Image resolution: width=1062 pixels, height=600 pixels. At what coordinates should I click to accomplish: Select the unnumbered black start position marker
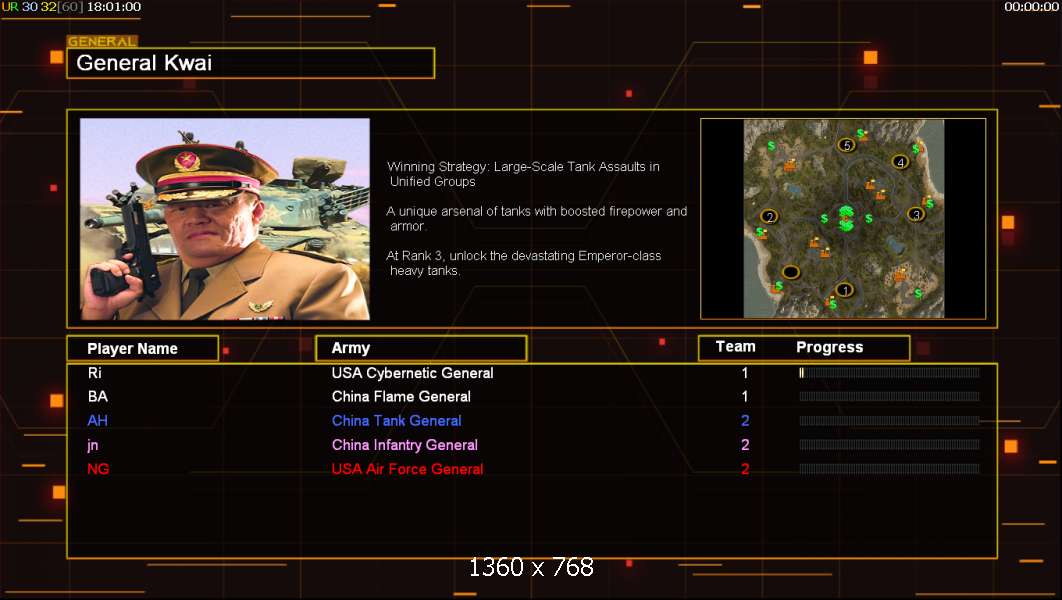[x=790, y=272]
